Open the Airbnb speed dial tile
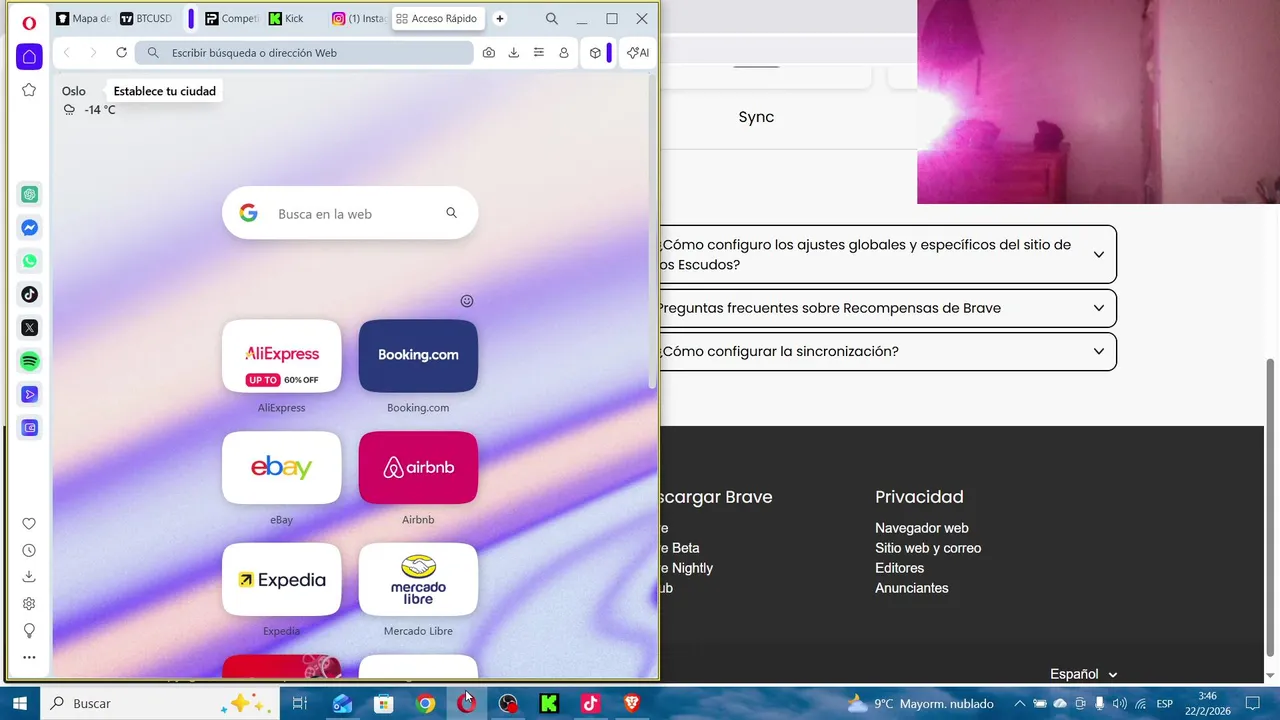 point(418,467)
